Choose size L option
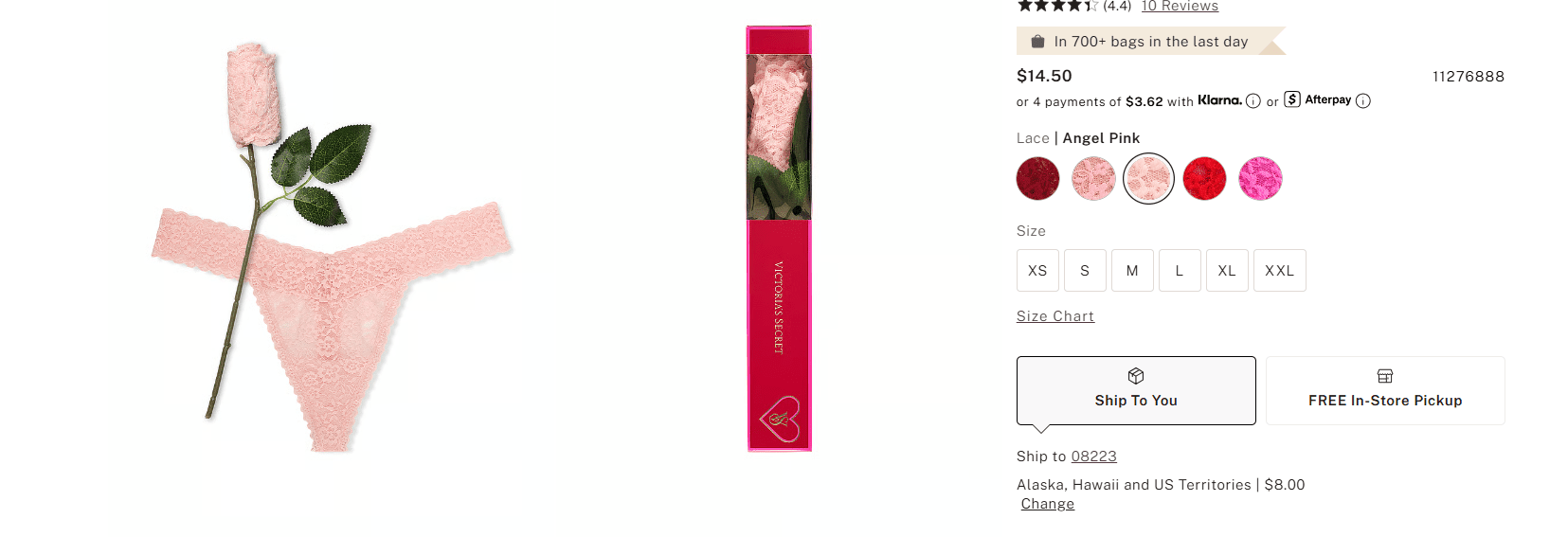The image size is (1568, 537). pos(1180,271)
